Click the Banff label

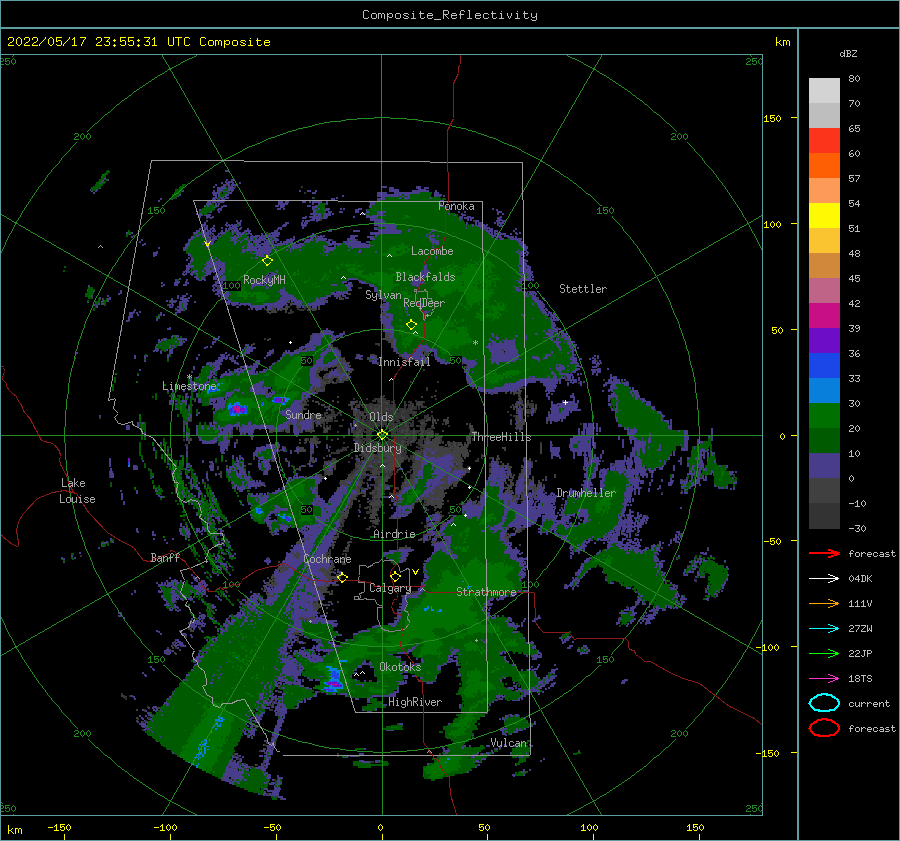click(x=165, y=558)
